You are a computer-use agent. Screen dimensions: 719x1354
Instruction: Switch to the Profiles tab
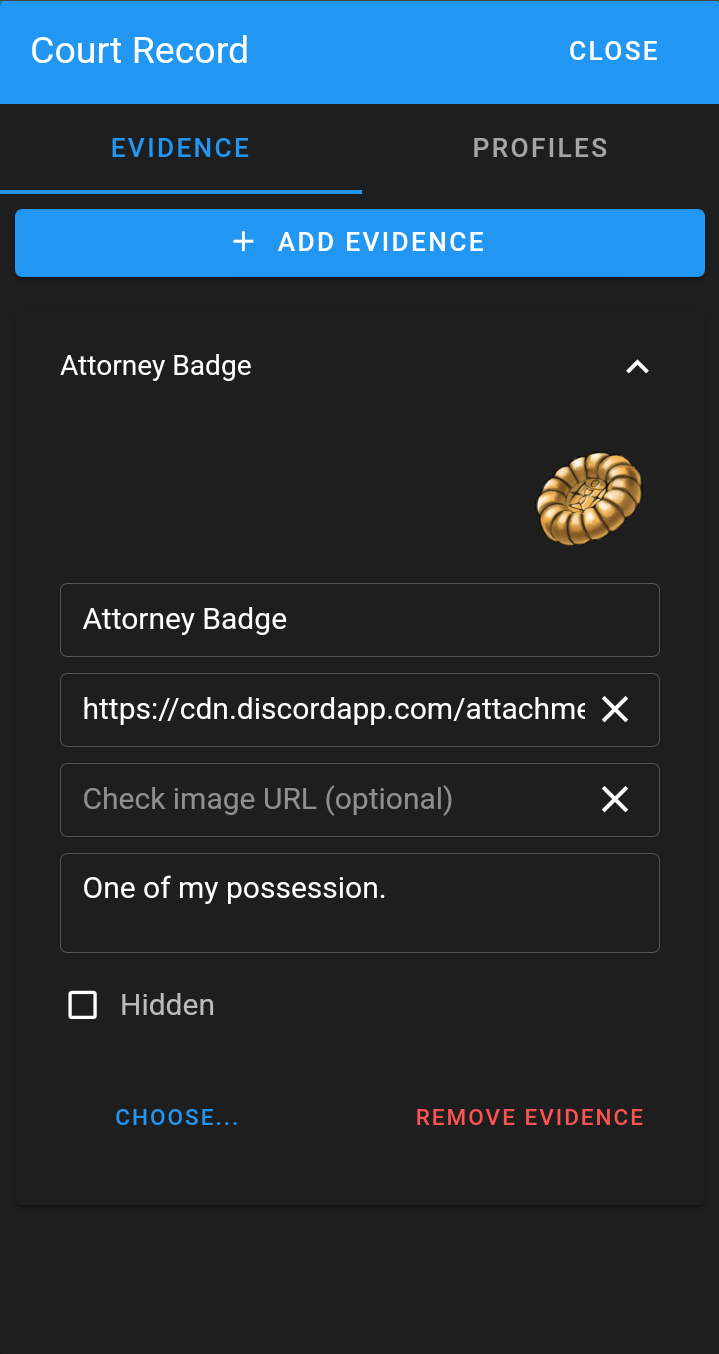[540, 148]
